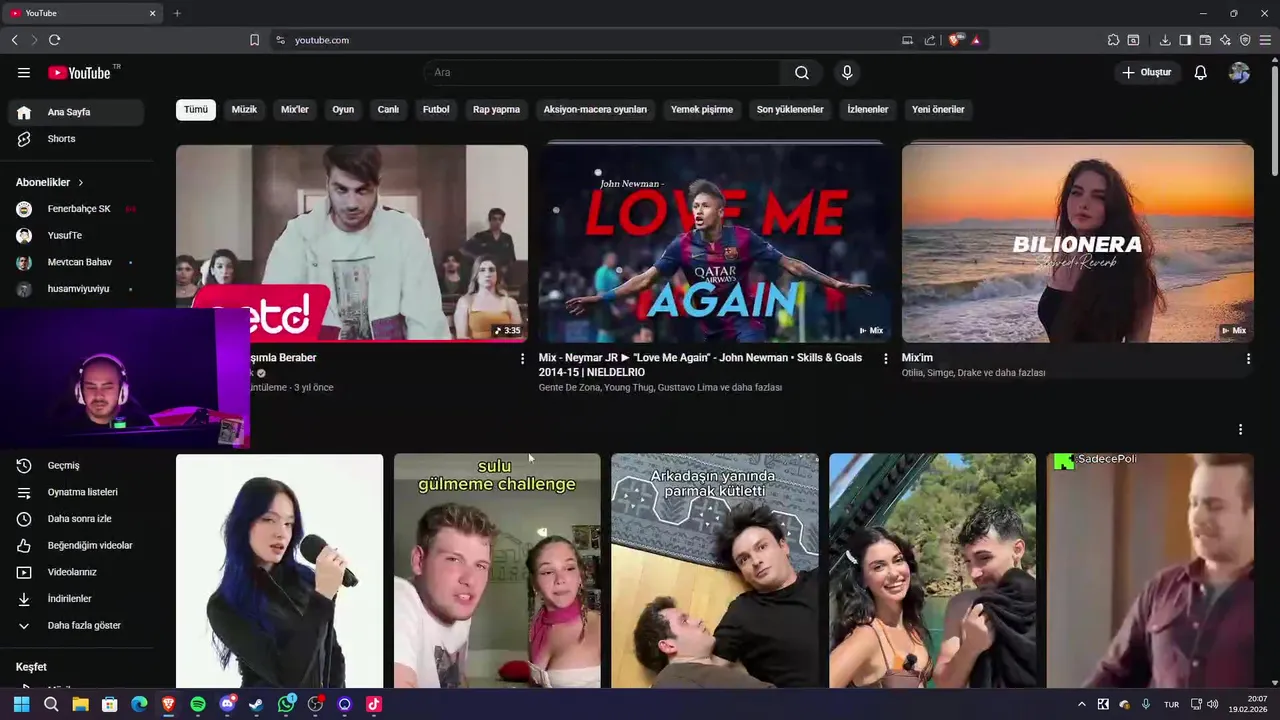Open Brave Wallet
This screenshot has height=720, width=1280.
(1205, 40)
